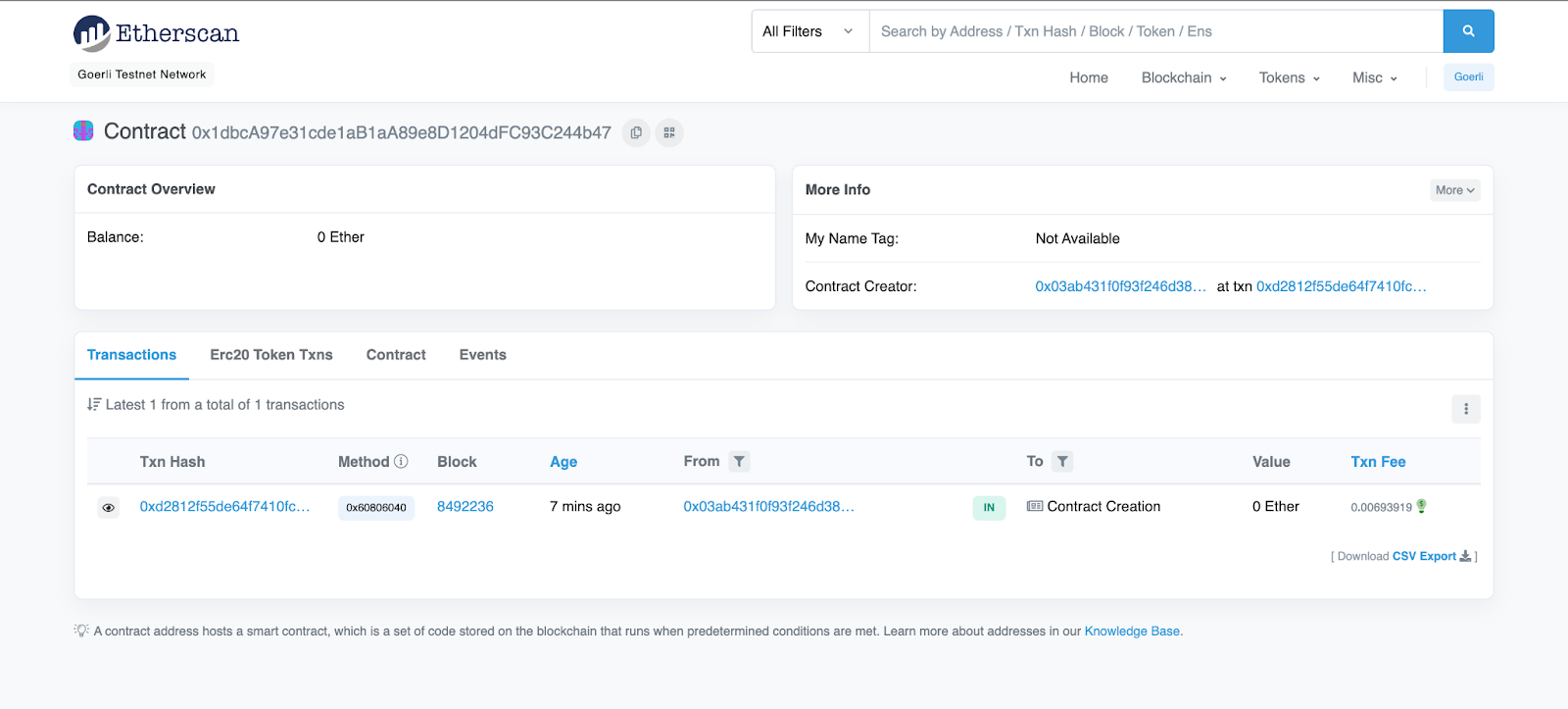Click the Txn Fee column header

click(x=1378, y=462)
